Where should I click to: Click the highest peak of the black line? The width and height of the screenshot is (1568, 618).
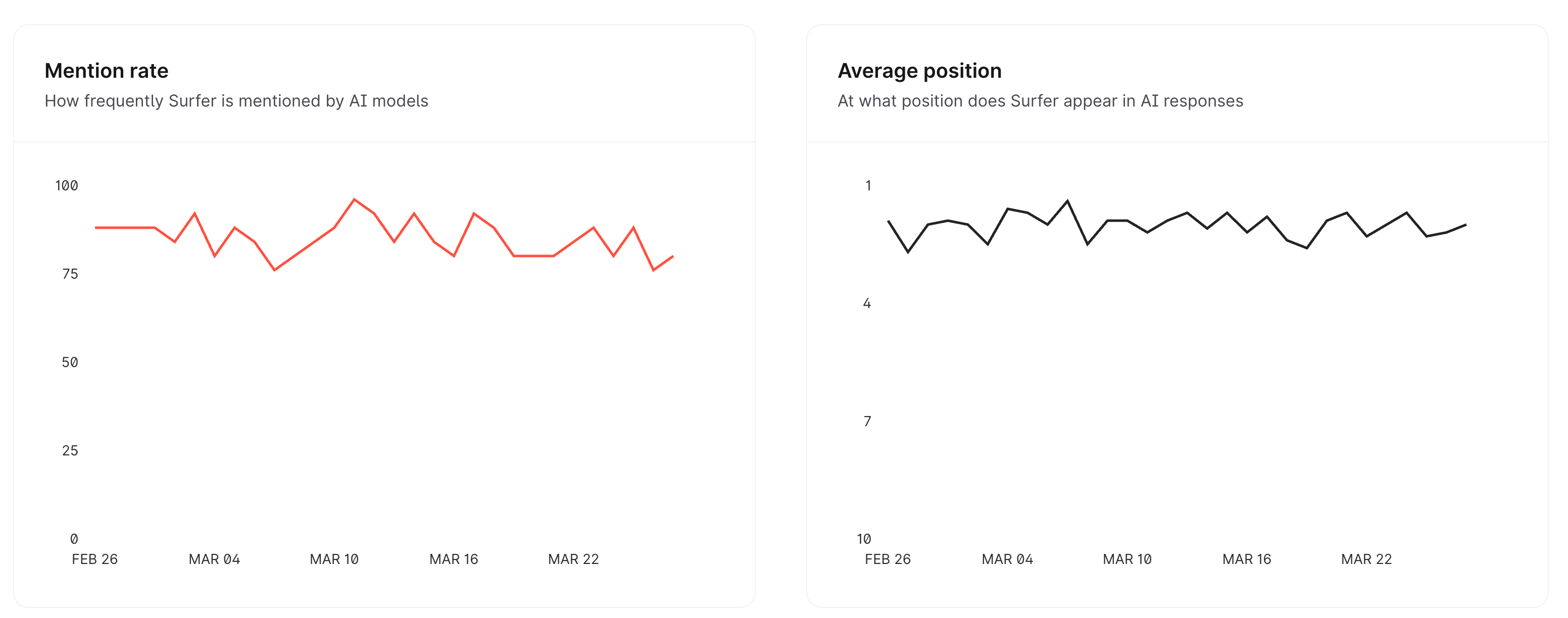(1067, 201)
